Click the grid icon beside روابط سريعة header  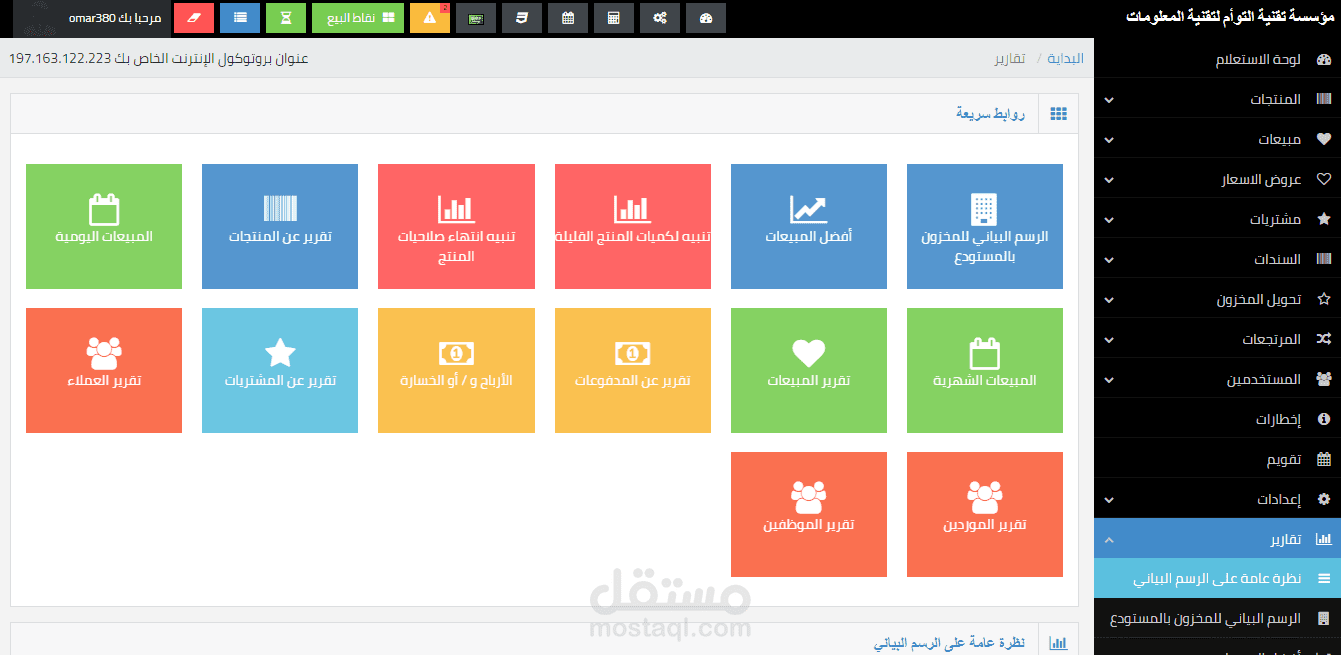1057,113
